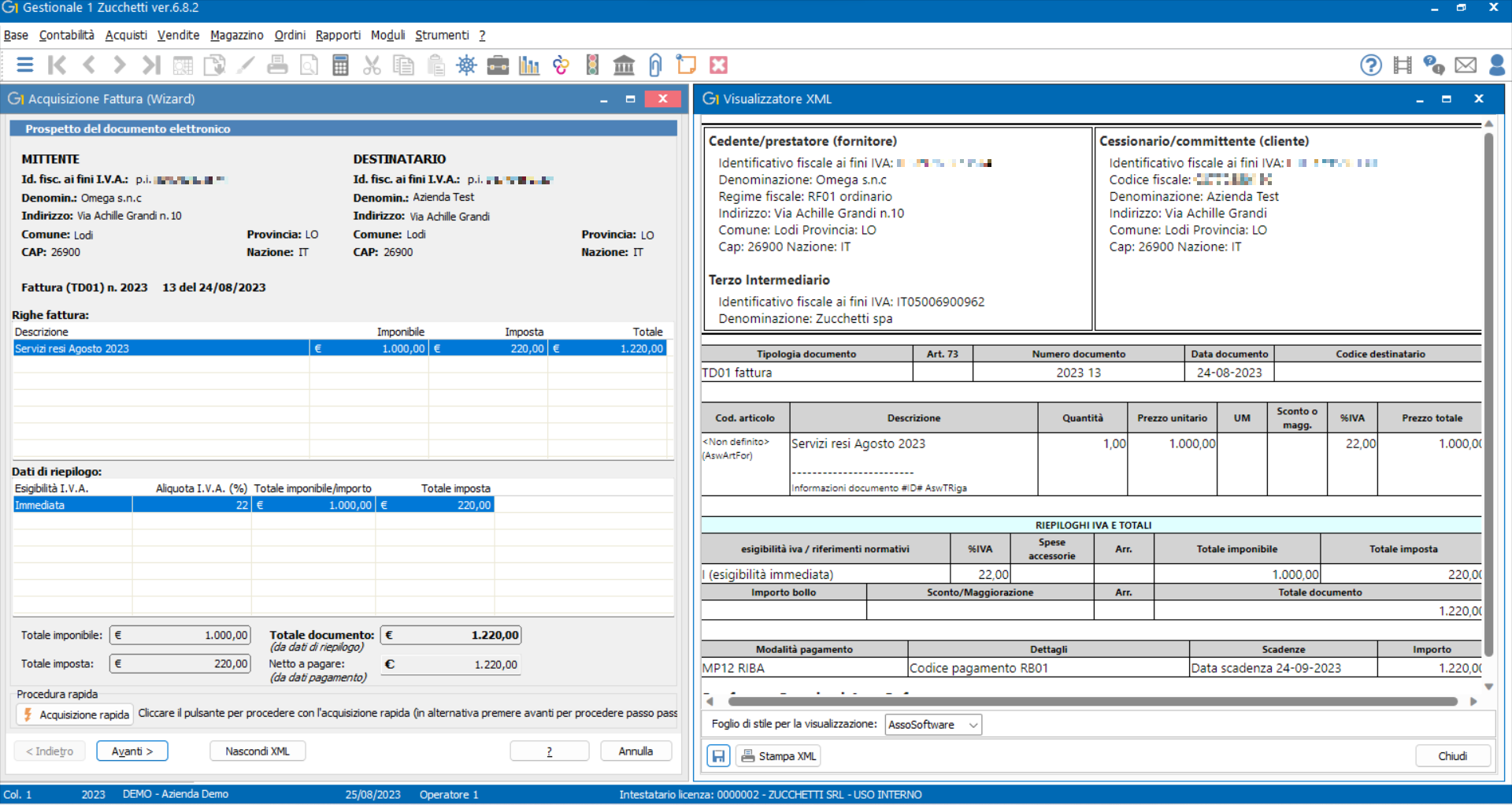1512x805 pixels.
Task: Click the Nascondi XML button
Action: pyautogui.click(x=258, y=751)
